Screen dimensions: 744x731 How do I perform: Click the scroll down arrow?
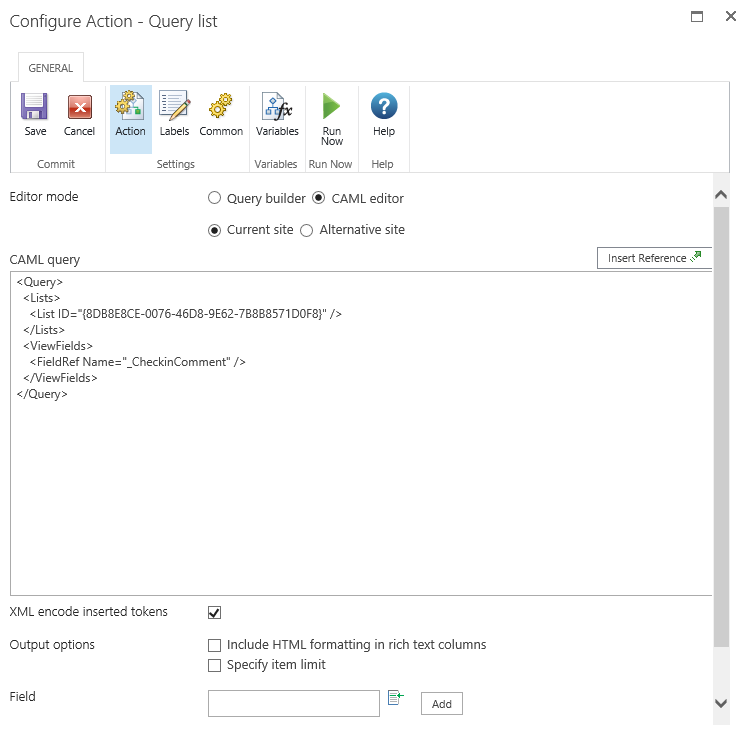point(721,703)
